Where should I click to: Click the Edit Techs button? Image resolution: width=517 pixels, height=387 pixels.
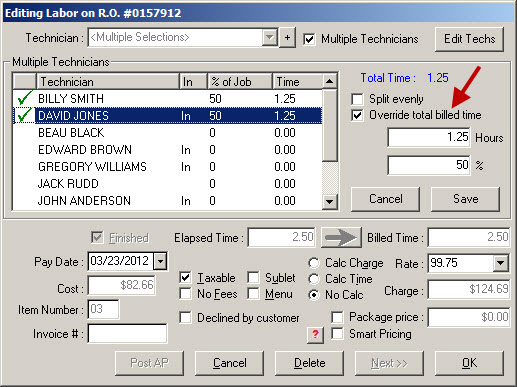469,39
